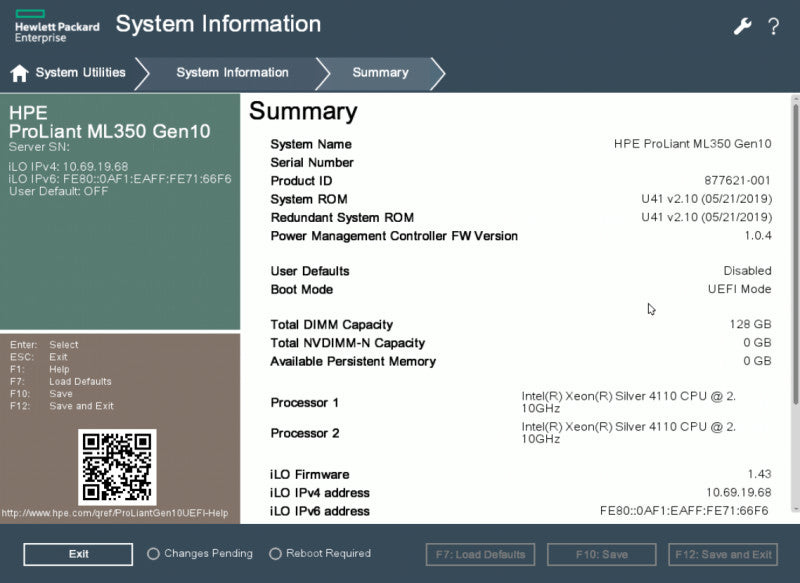Click Product ID value 877621-001
Image resolution: width=800 pixels, height=583 pixels.
pyautogui.click(x=737, y=181)
